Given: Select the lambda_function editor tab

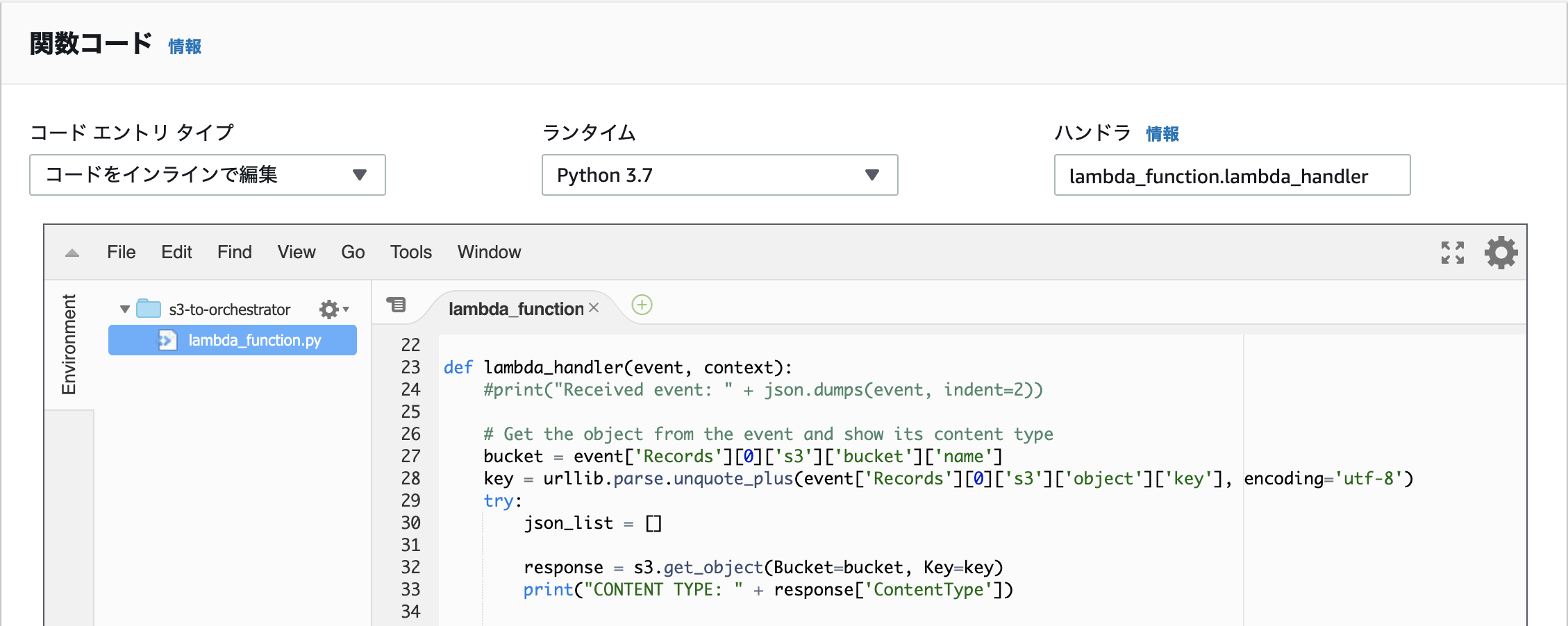Looking at the screenshot, I should coord(516,309).
